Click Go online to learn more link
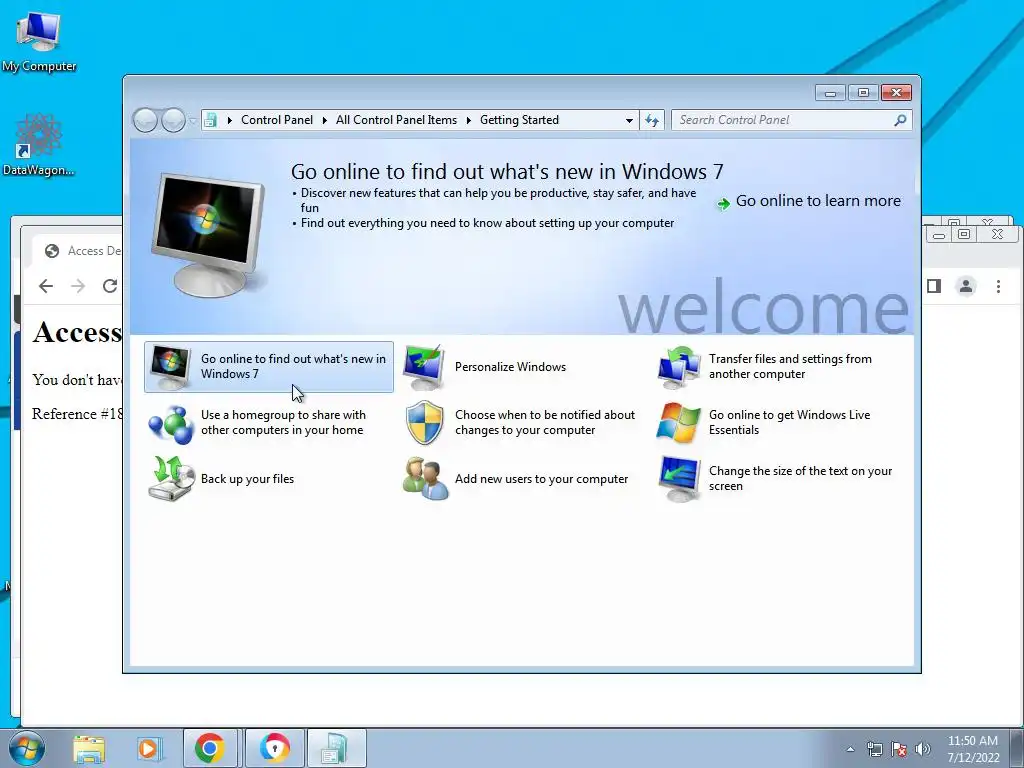 tap(818, 201)
